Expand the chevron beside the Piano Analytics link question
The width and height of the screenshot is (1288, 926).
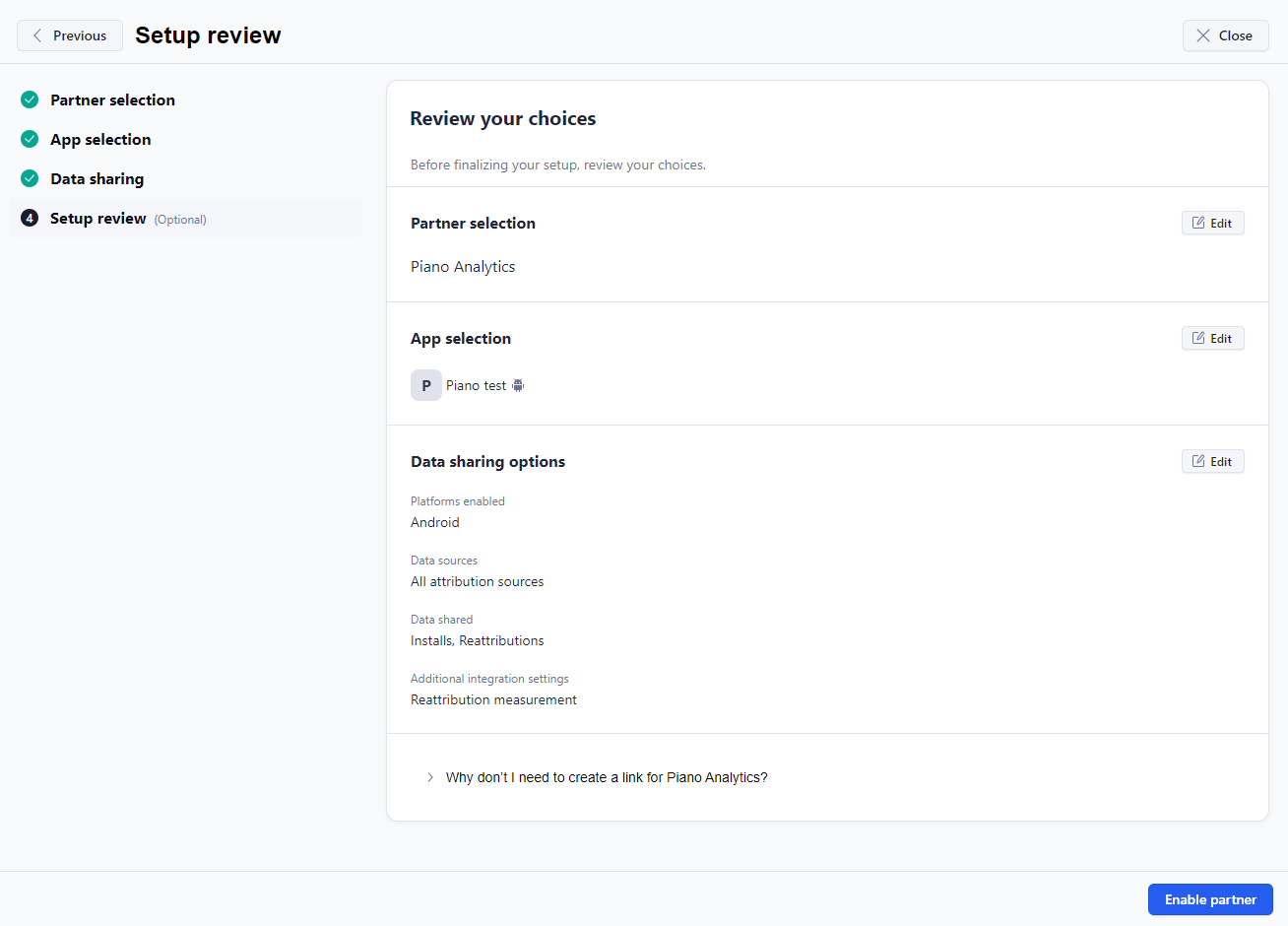(430, 777)
